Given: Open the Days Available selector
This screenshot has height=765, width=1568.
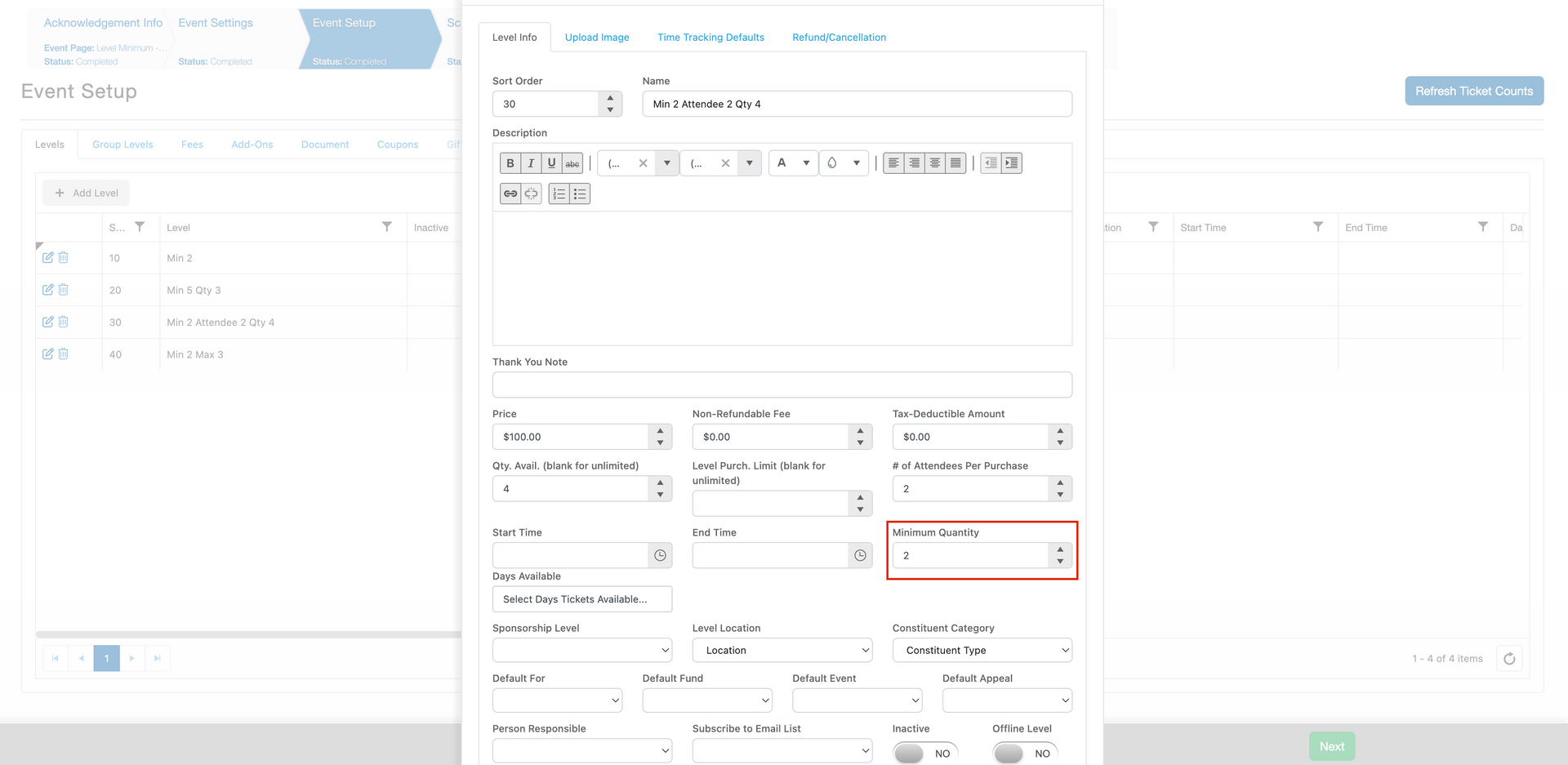Looking at the screenshot, I should coord(582,599).
